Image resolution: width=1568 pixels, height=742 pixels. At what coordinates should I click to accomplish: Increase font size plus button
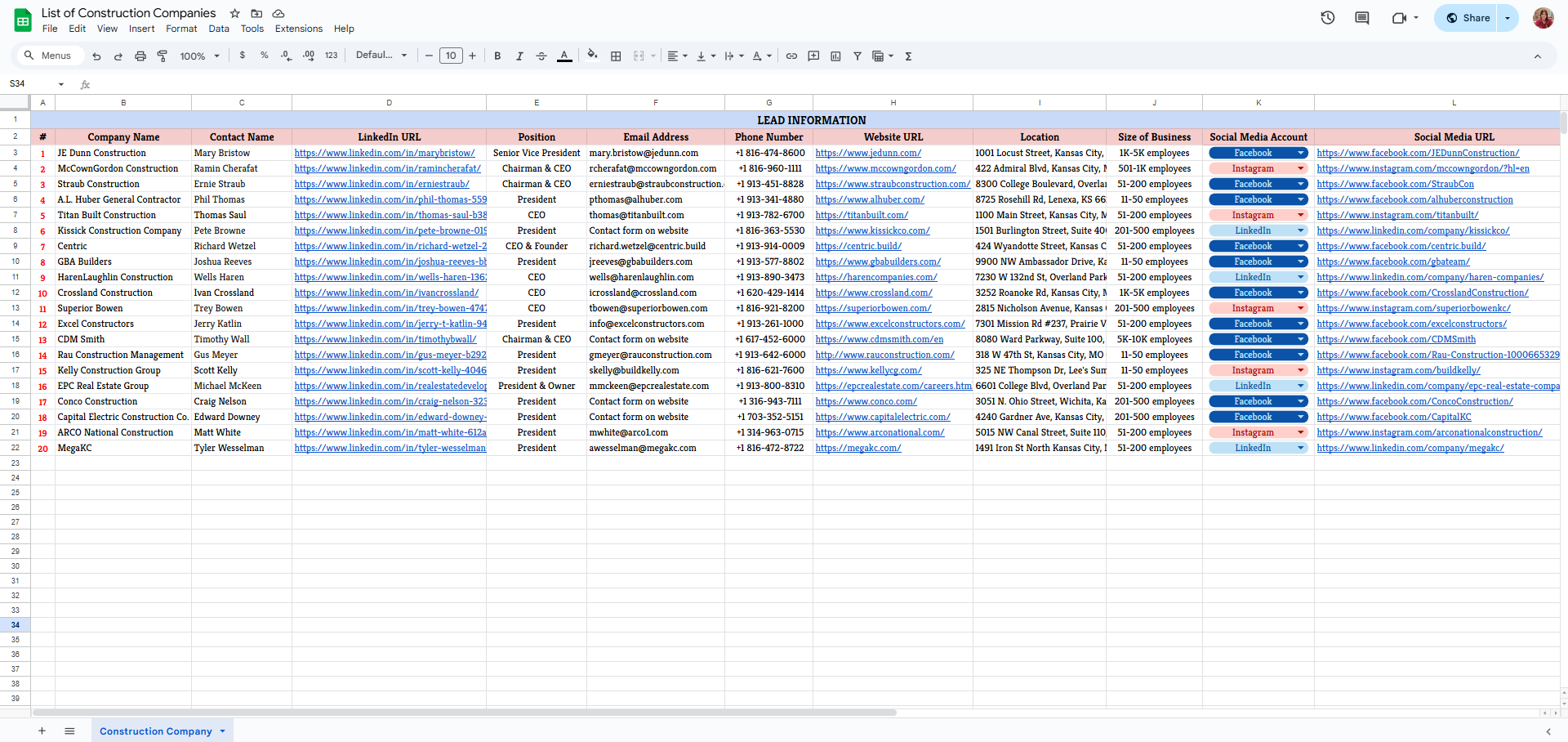coord(472,56)
